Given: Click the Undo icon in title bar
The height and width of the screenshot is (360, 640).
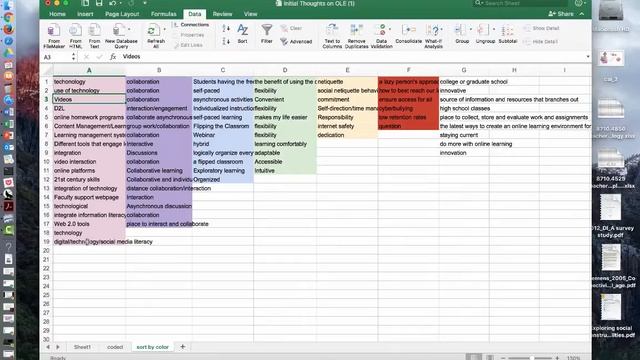Looking at the screenshot, I should [113, 3].
